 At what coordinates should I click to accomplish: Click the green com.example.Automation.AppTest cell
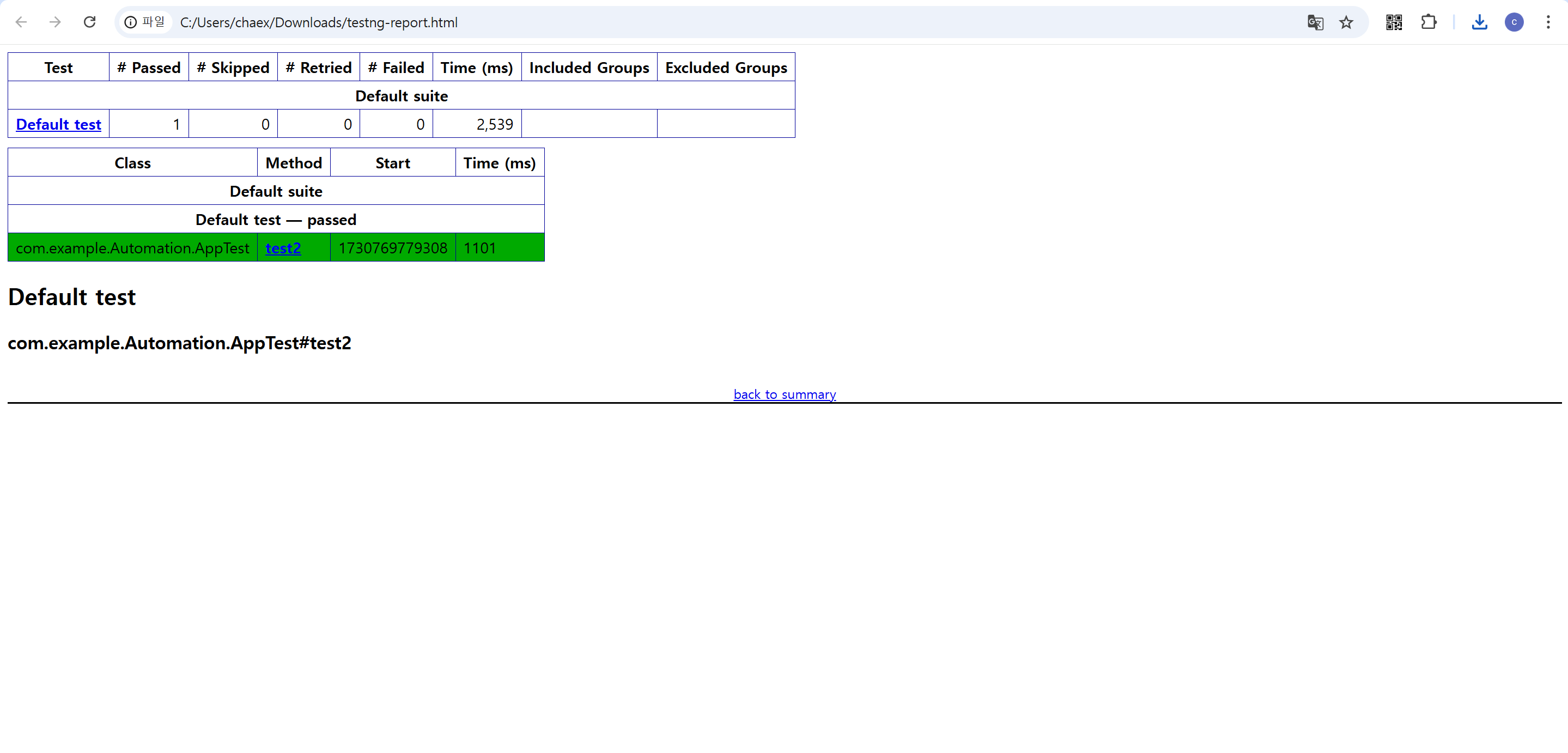132,248
